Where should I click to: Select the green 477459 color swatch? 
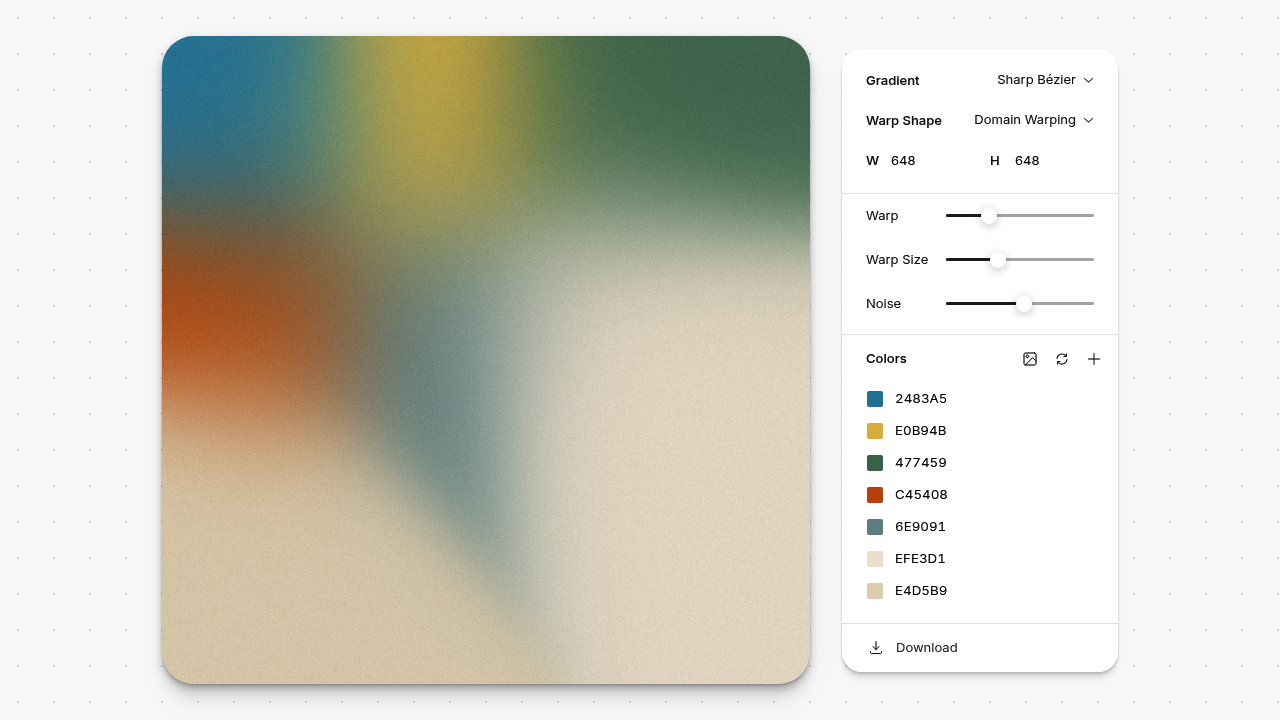pos(875,463)
